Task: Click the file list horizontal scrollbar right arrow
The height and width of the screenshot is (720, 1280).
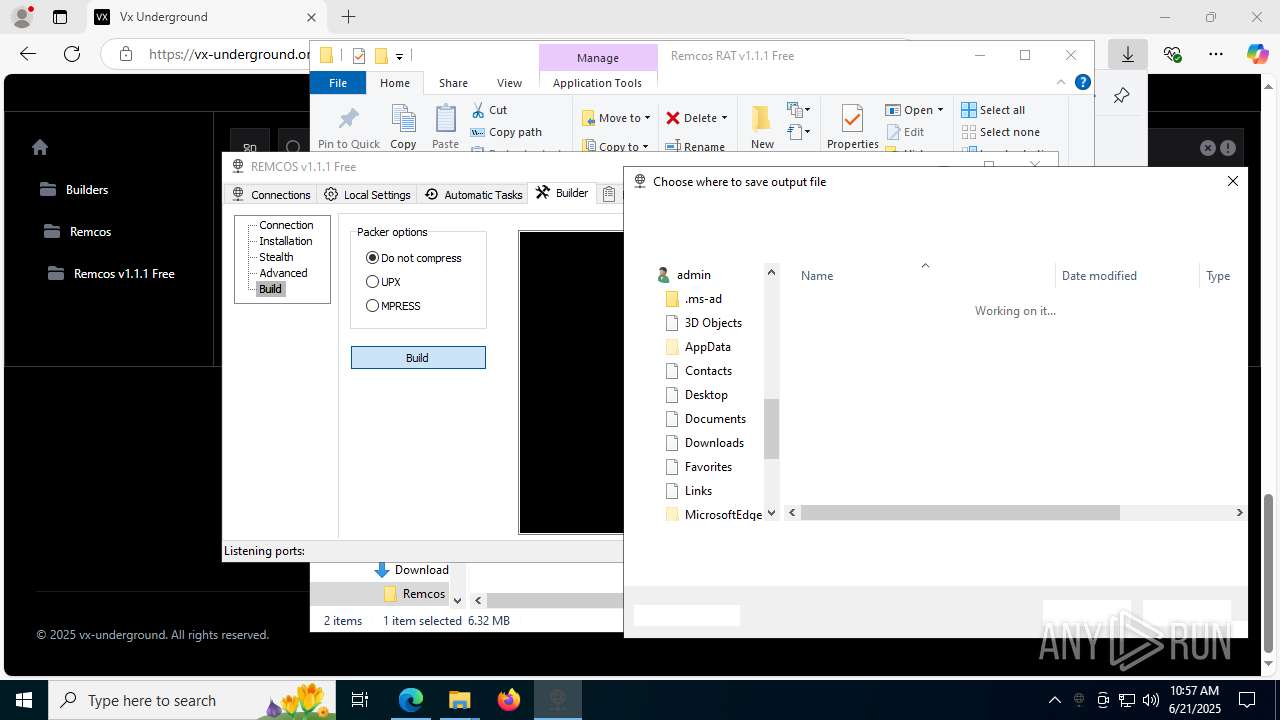Action: click(x=1239, y=512)
